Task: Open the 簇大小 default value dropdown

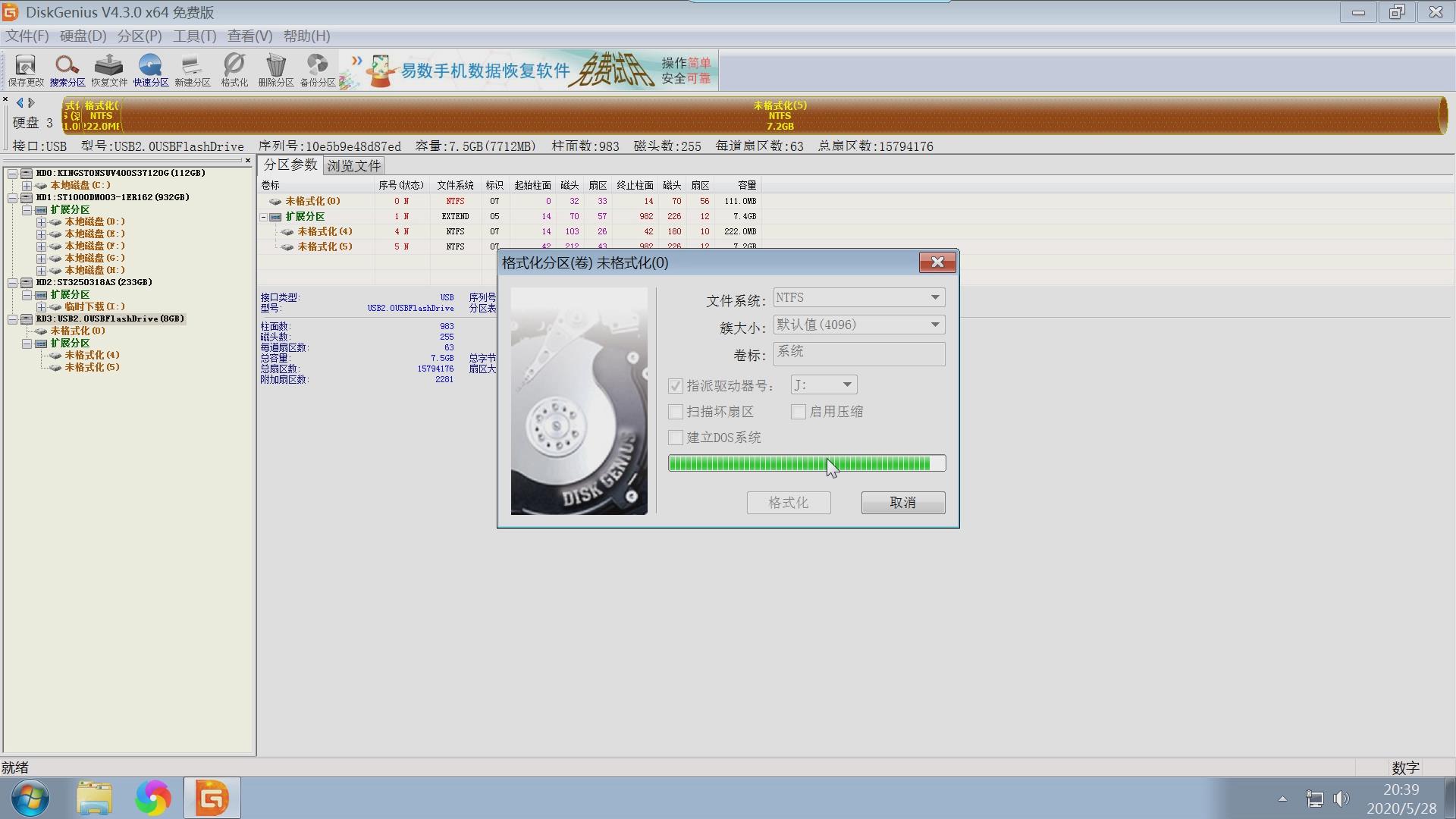Action: 935,325
